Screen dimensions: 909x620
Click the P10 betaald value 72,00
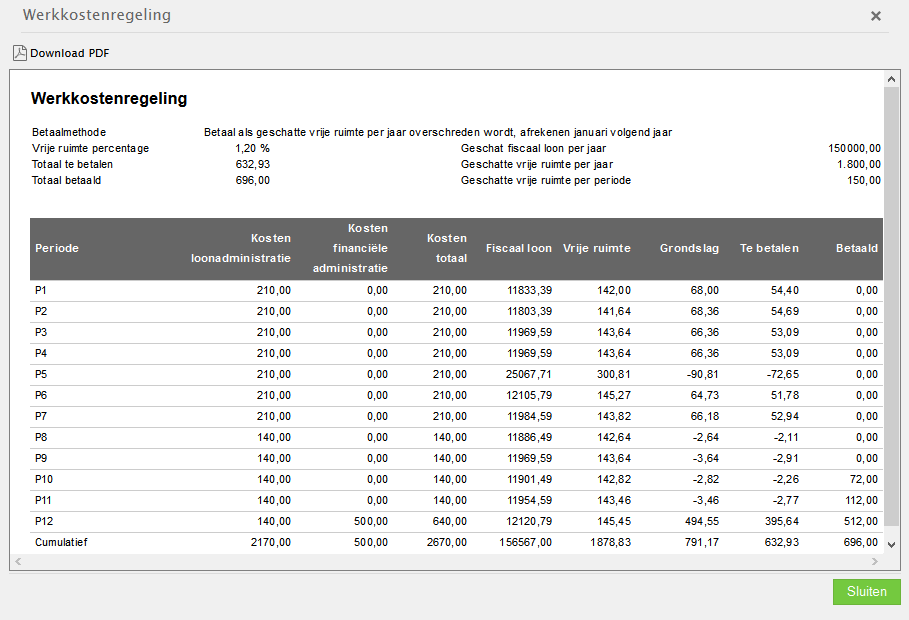(x=864, y=479)
